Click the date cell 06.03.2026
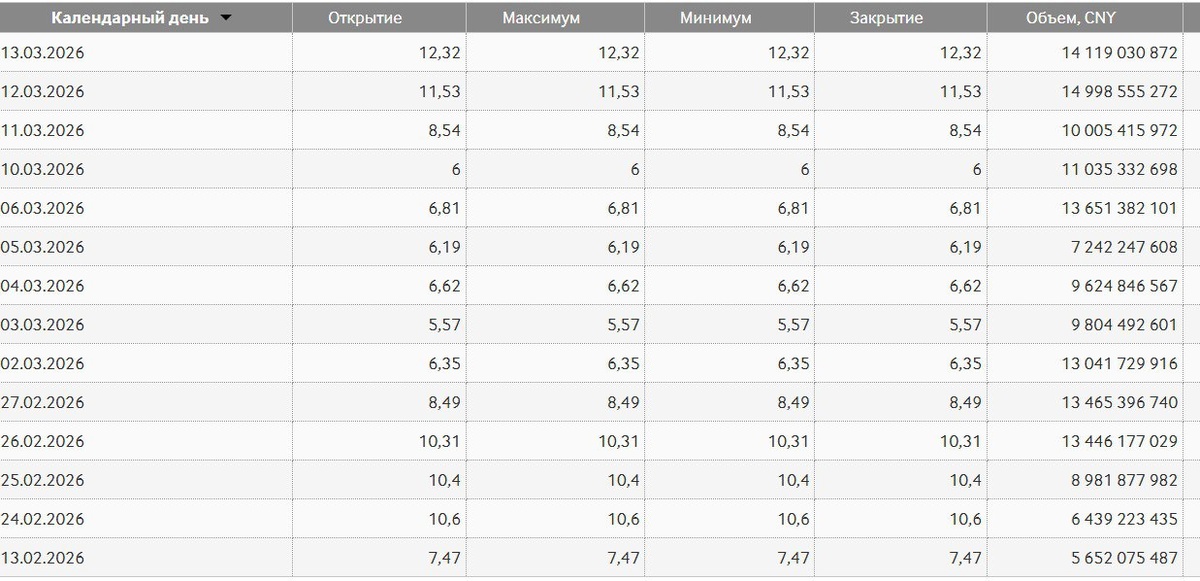 (x=42, y=209)
